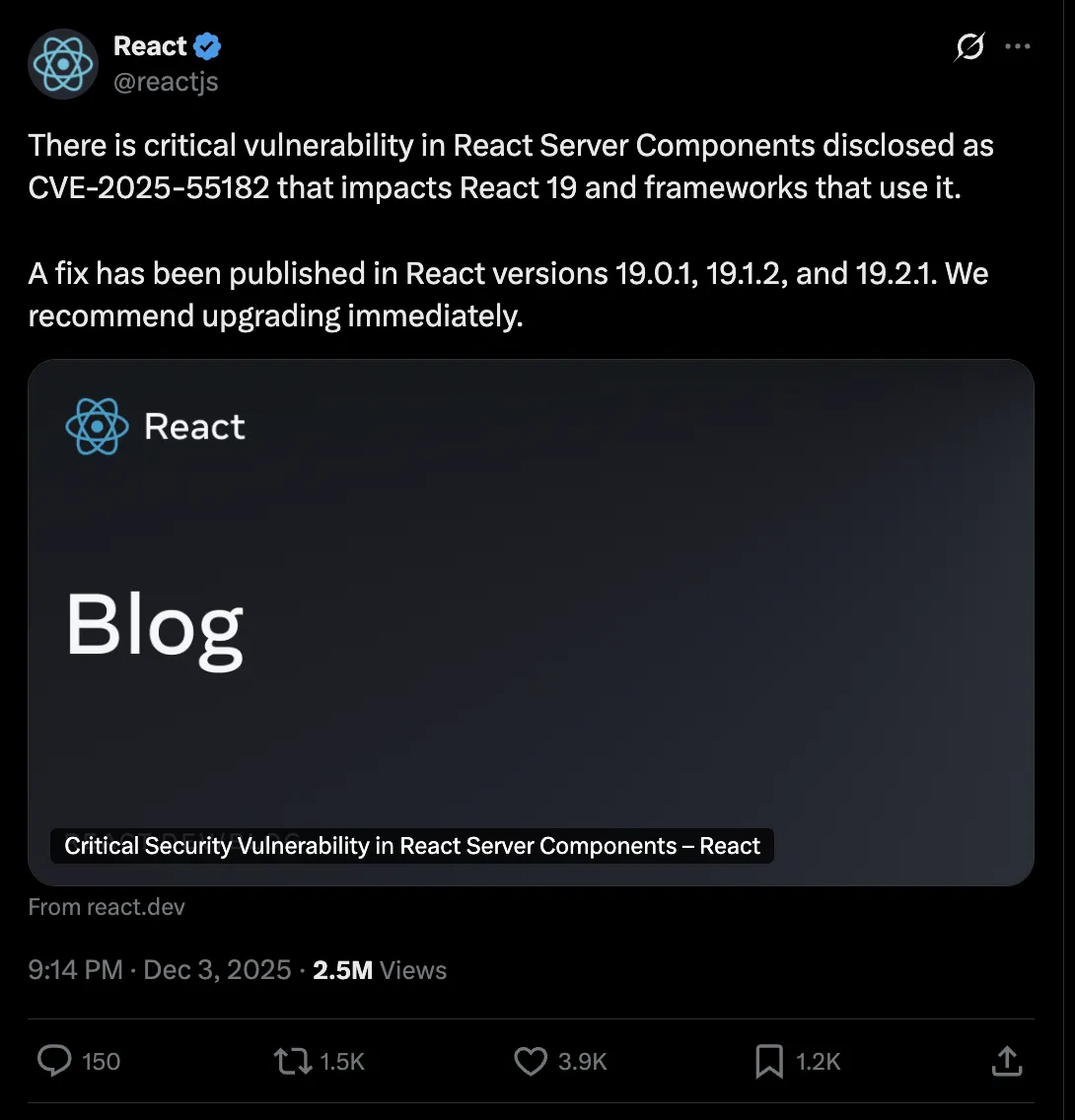Click the tweet text mentioning CVE-2025-55182

148,187
